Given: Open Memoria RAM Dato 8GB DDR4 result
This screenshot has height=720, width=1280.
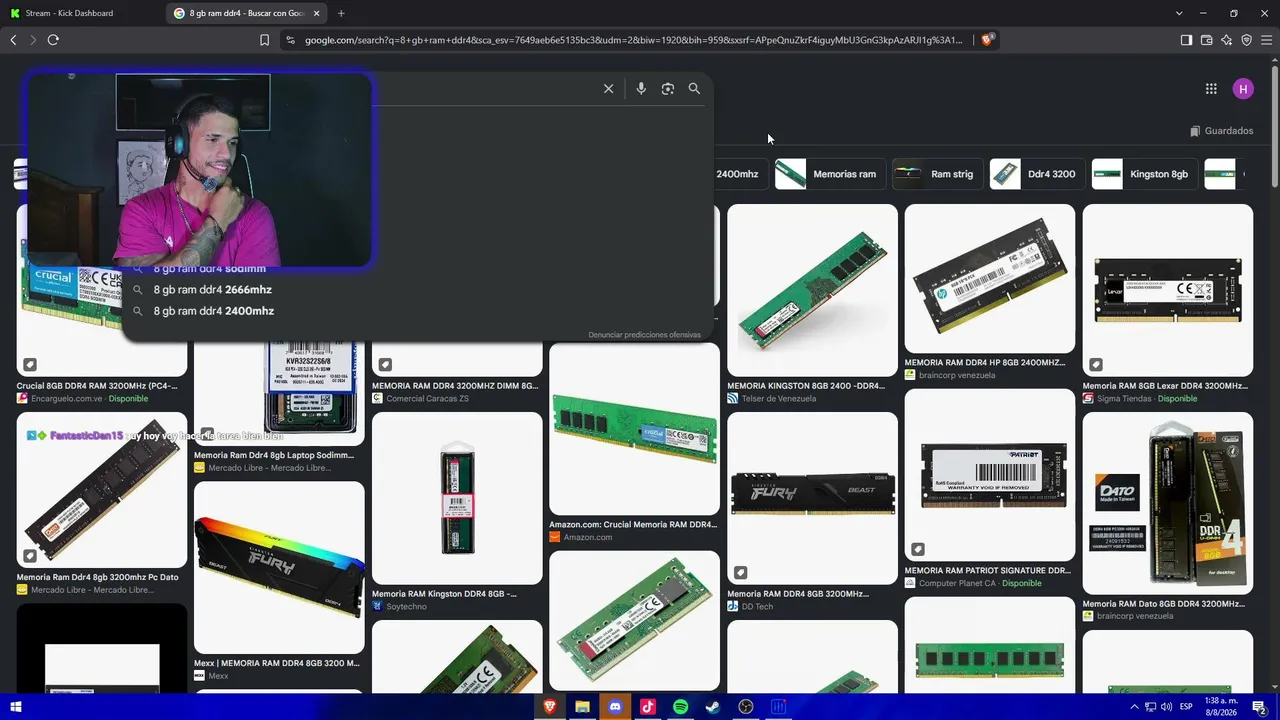Looking at the screenshot, I should tap(1163, 604).
